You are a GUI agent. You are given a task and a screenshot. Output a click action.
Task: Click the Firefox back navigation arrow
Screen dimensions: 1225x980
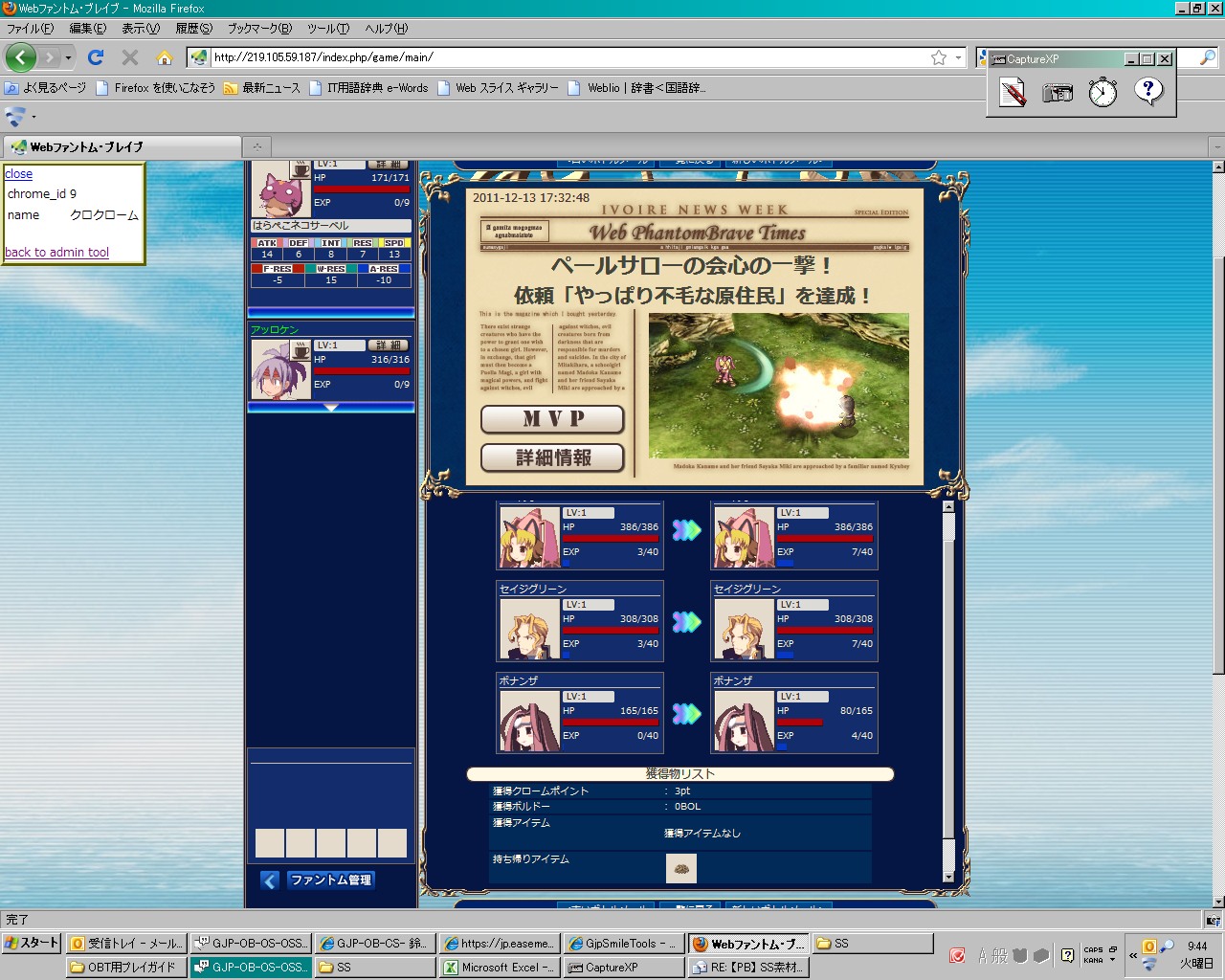pyautogui.click(x=21, y=57)
